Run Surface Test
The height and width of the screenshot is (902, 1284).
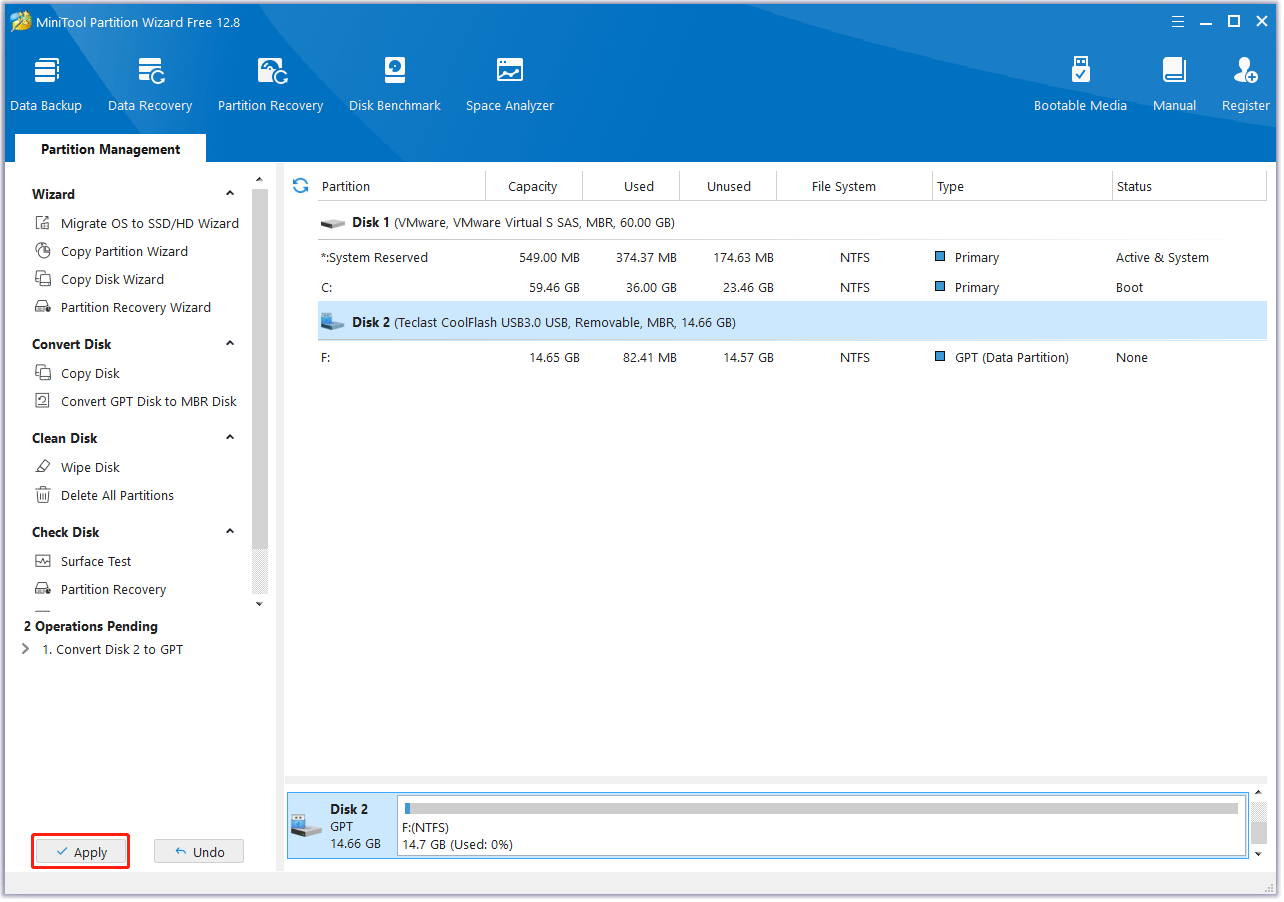point(96,561)
